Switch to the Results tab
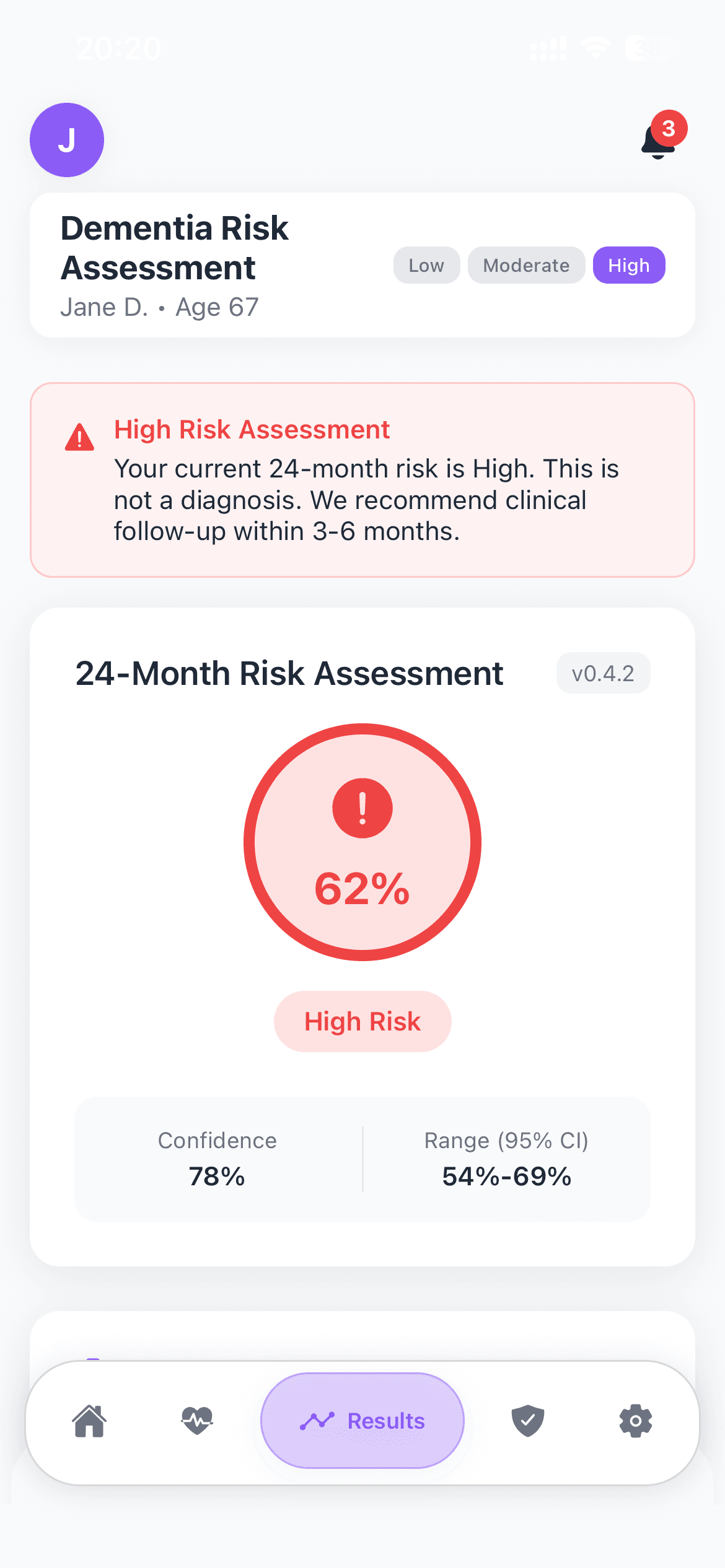The width and height of the screenshot is (725, 1568). point(362,1421)
